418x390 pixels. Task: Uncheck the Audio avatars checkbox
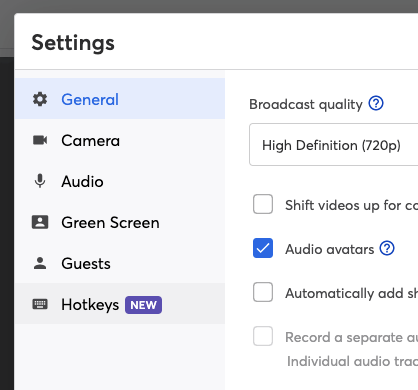point(263,248)
